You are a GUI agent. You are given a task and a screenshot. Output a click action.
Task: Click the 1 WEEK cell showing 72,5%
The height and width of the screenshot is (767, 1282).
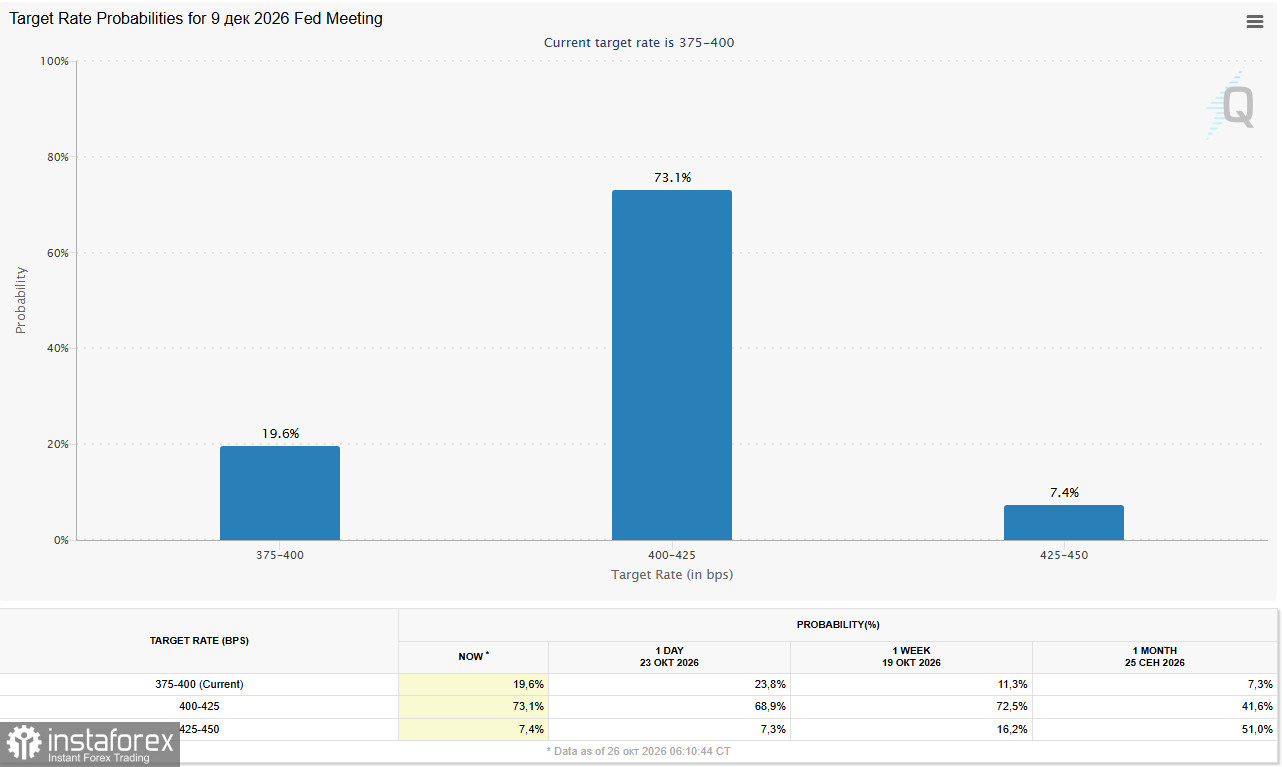tap(911, 706)
